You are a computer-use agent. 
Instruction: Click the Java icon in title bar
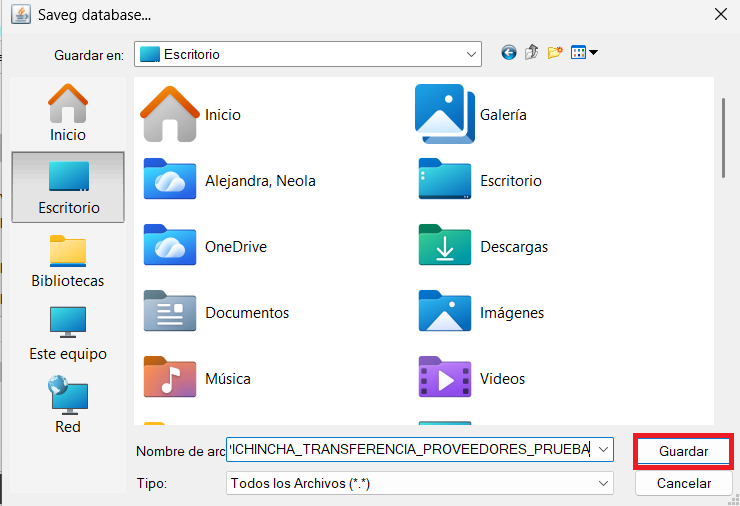coord(21,14)
